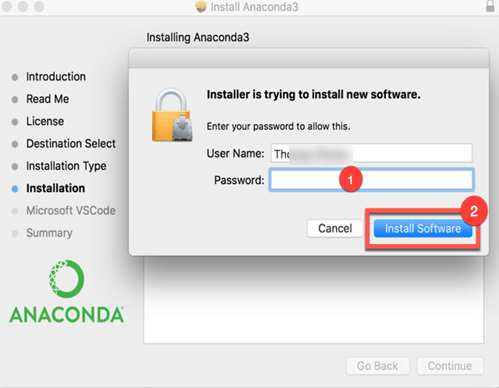Select the Introduction step in sidebar
Viewport: 499px width, 388px height.
point(56,77)
